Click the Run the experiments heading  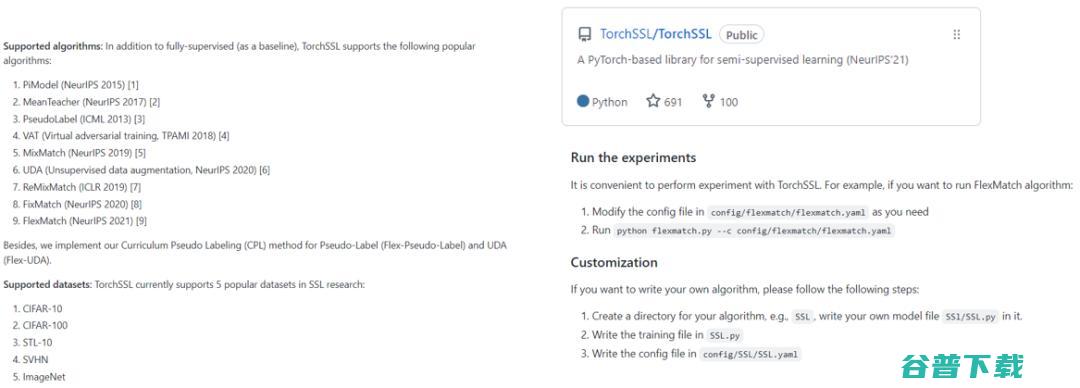click(x=633, y=158)
